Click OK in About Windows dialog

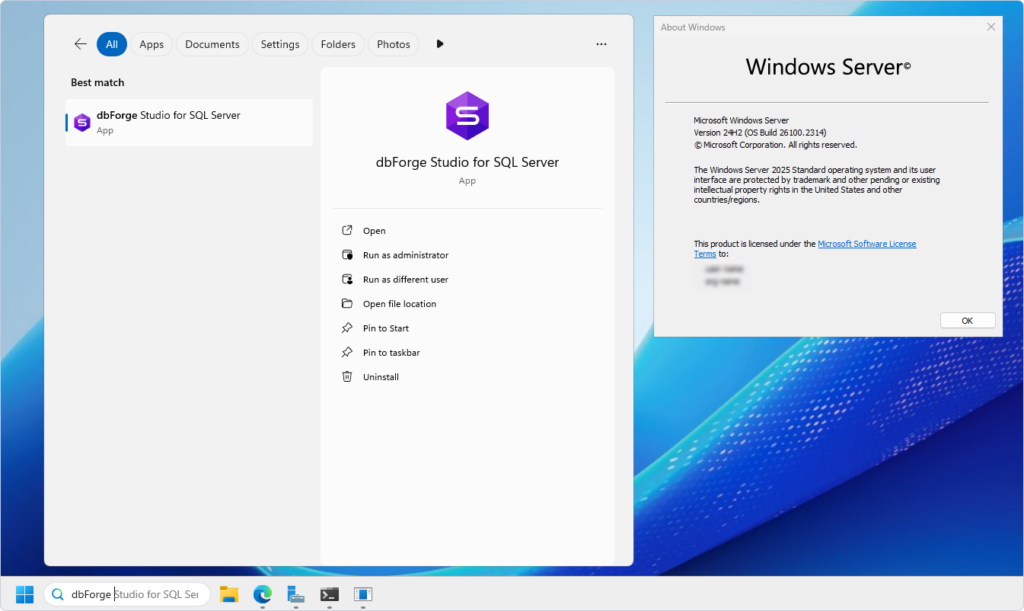point(967,321)
